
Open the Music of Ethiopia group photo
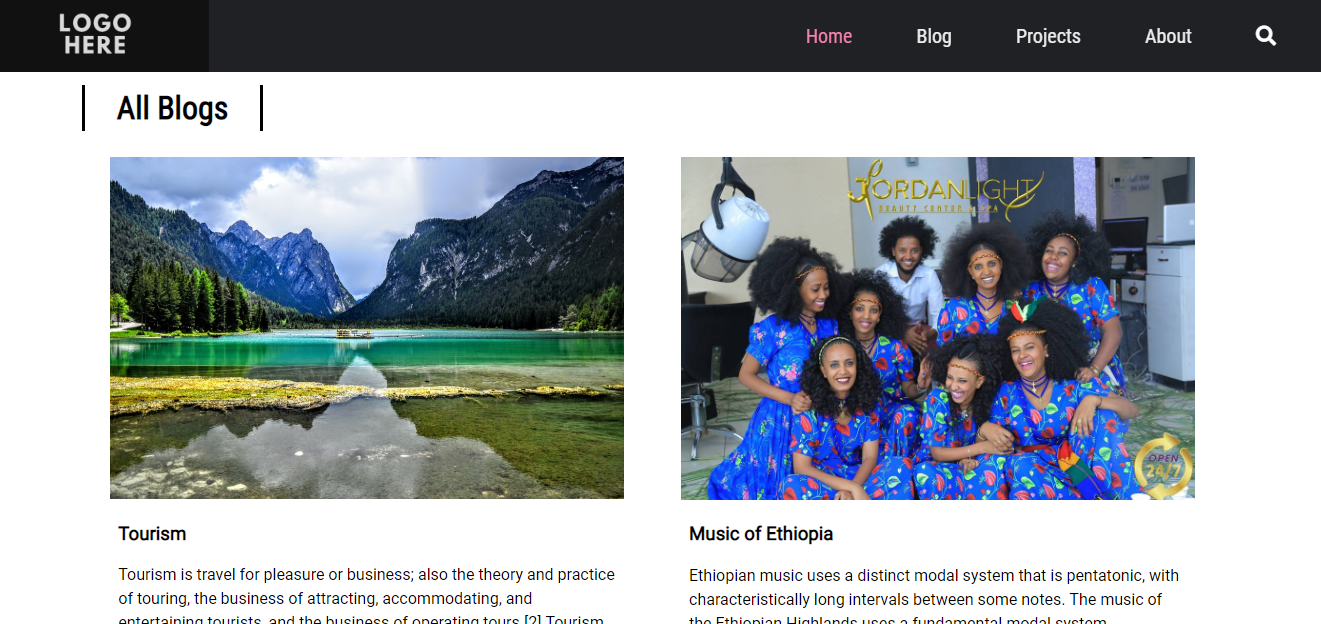click(938, 328)
